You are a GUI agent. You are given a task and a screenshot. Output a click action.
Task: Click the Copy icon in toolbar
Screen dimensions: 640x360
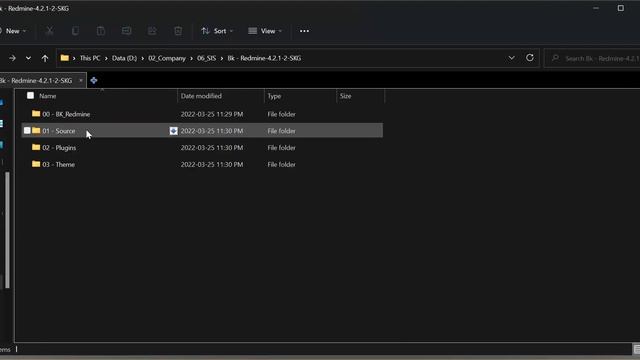[76, 31]
